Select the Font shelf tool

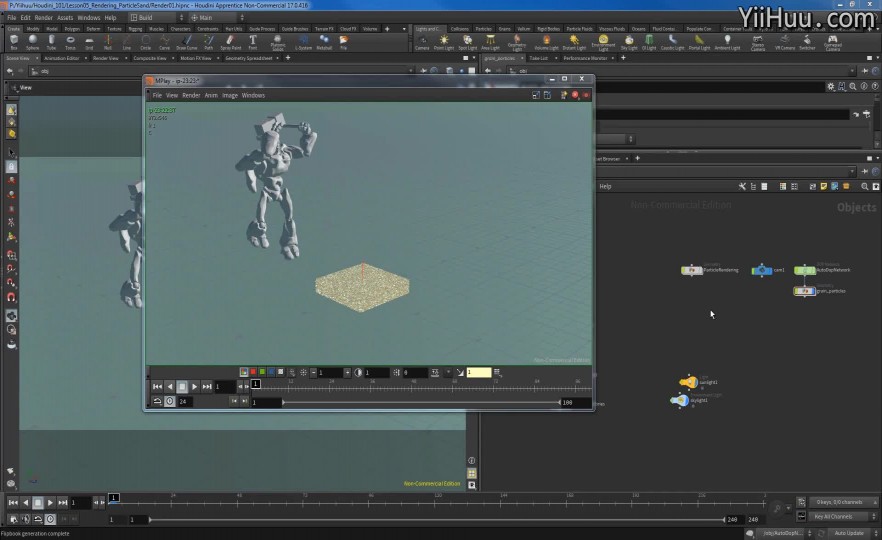point(253,42)
